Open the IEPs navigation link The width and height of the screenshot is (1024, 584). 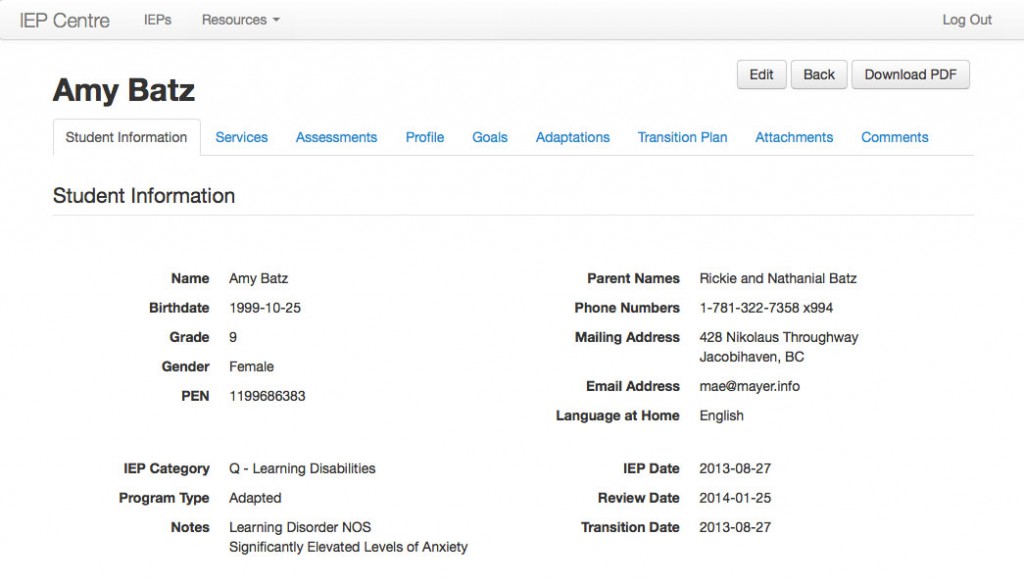pos(157,20)
